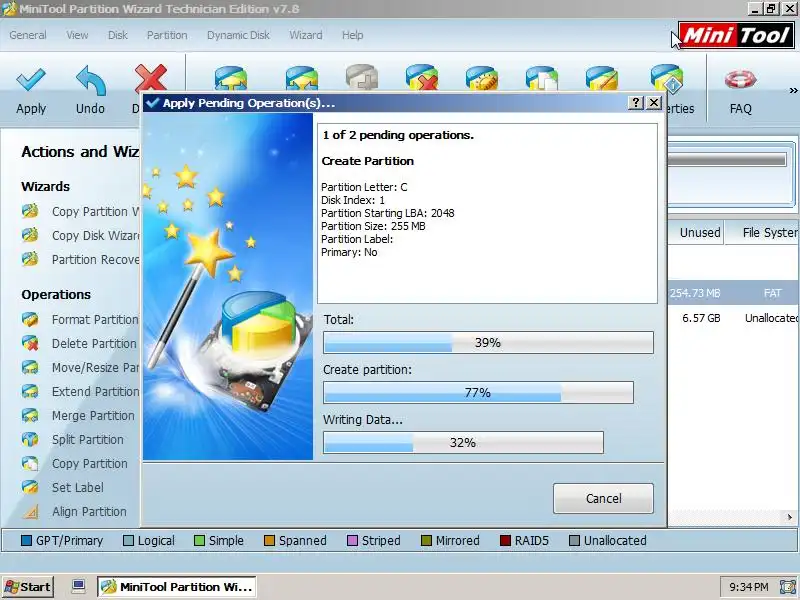The width and height of the screenshot is (800, 600).
Task: Click the Format partition toolbar icon
Action: click(x=482, y=78)
